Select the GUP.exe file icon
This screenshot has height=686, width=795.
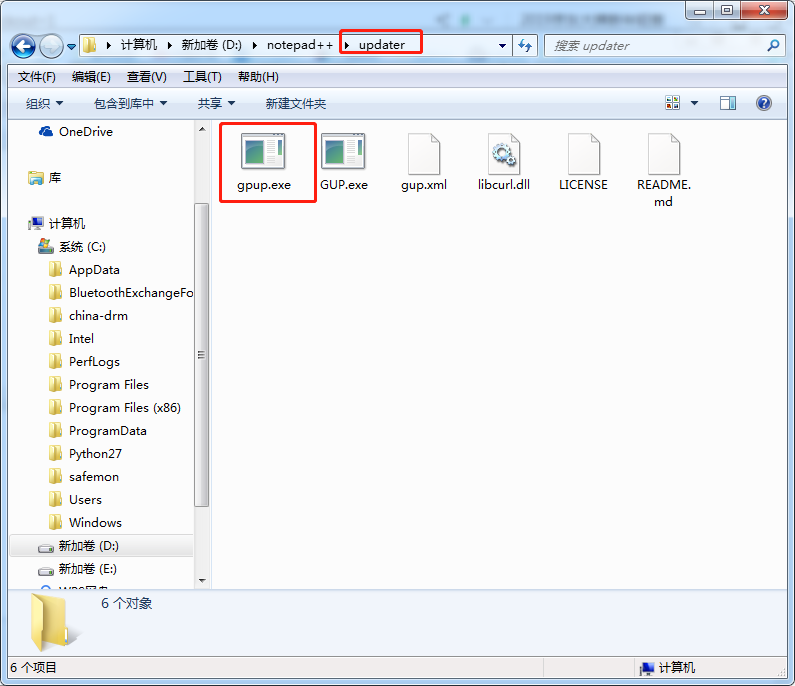pyautogui.click(x=343, y=151)
